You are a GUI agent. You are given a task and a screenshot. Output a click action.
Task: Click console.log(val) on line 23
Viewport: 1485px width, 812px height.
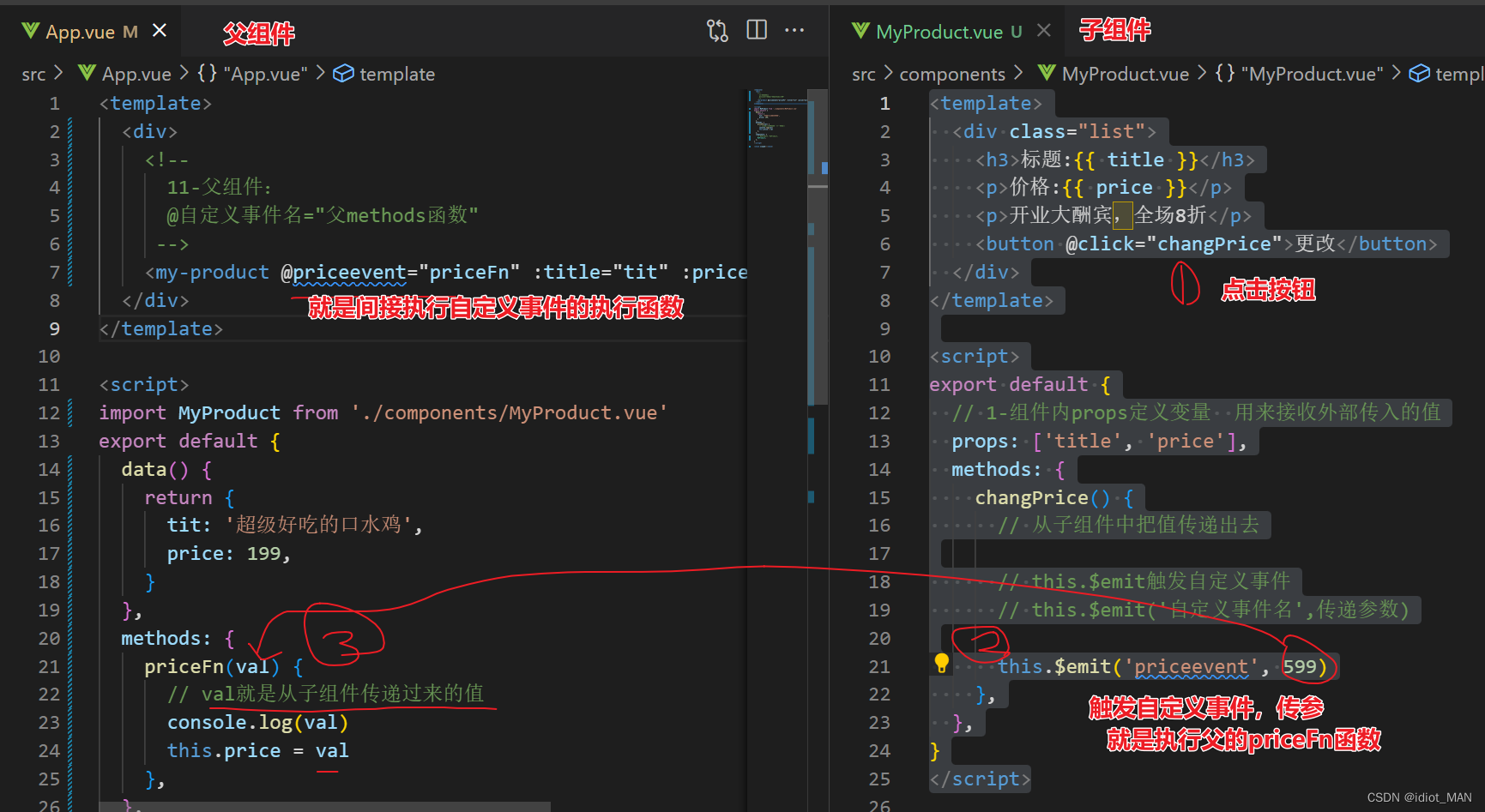(257, 723)
